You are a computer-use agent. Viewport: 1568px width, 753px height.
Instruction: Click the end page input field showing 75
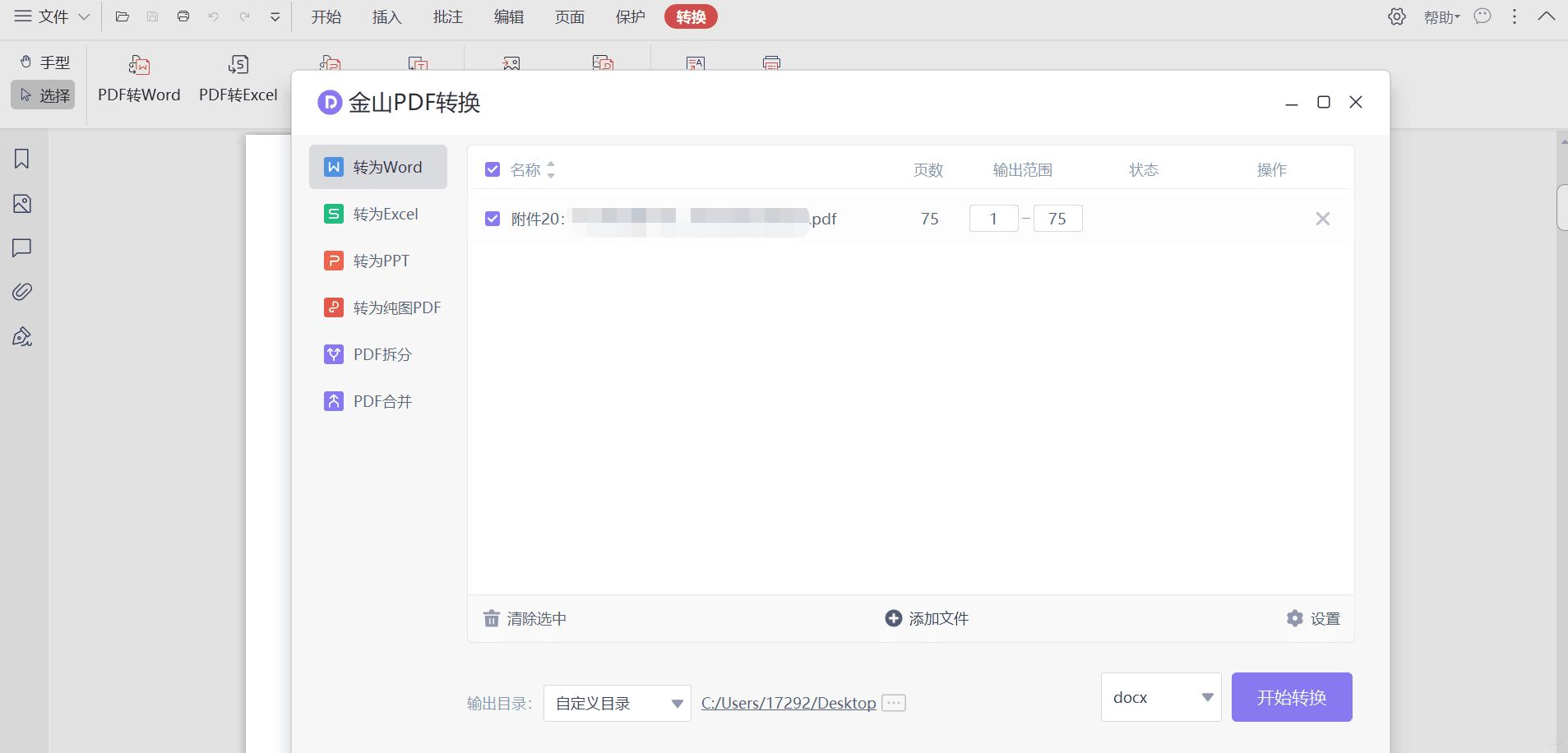[x=1057, y=219]
